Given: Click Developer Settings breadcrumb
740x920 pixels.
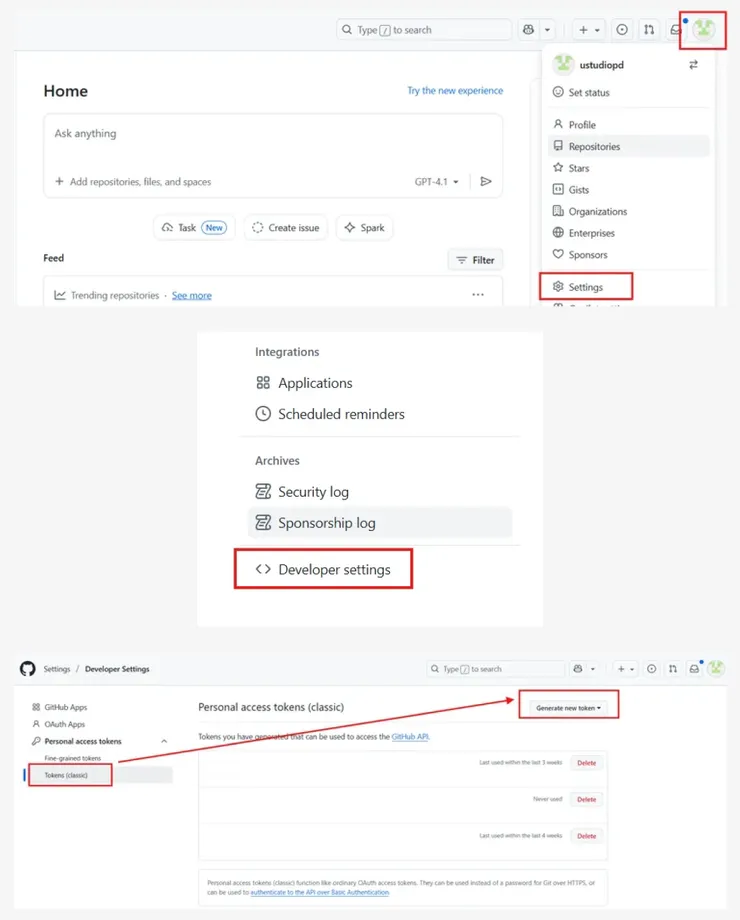Looking at the screenshot, I should pyautogui.click(x=117, y=669).
